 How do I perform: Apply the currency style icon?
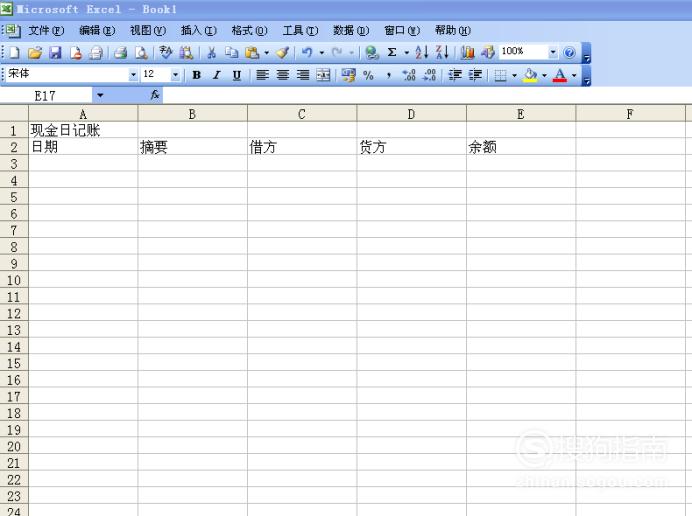[x=348, y=75]
